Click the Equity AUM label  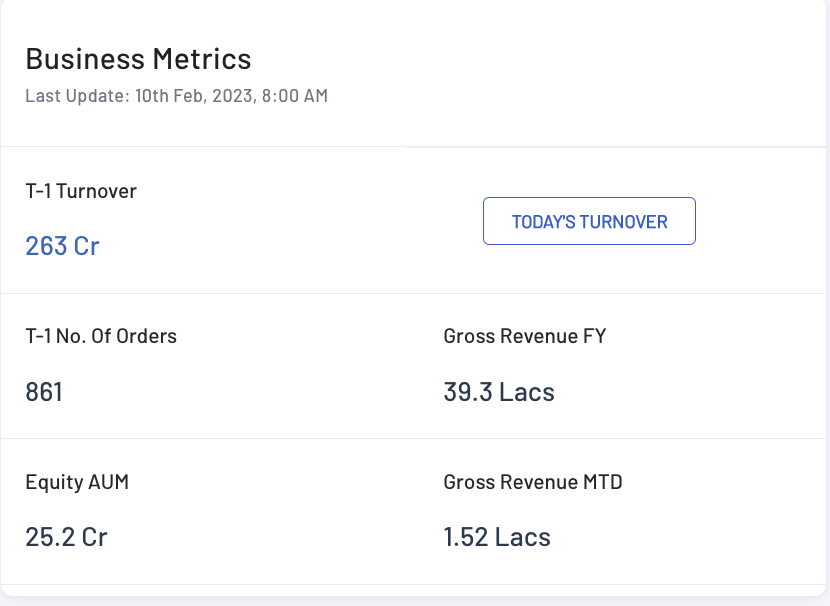tap(77, 482)
